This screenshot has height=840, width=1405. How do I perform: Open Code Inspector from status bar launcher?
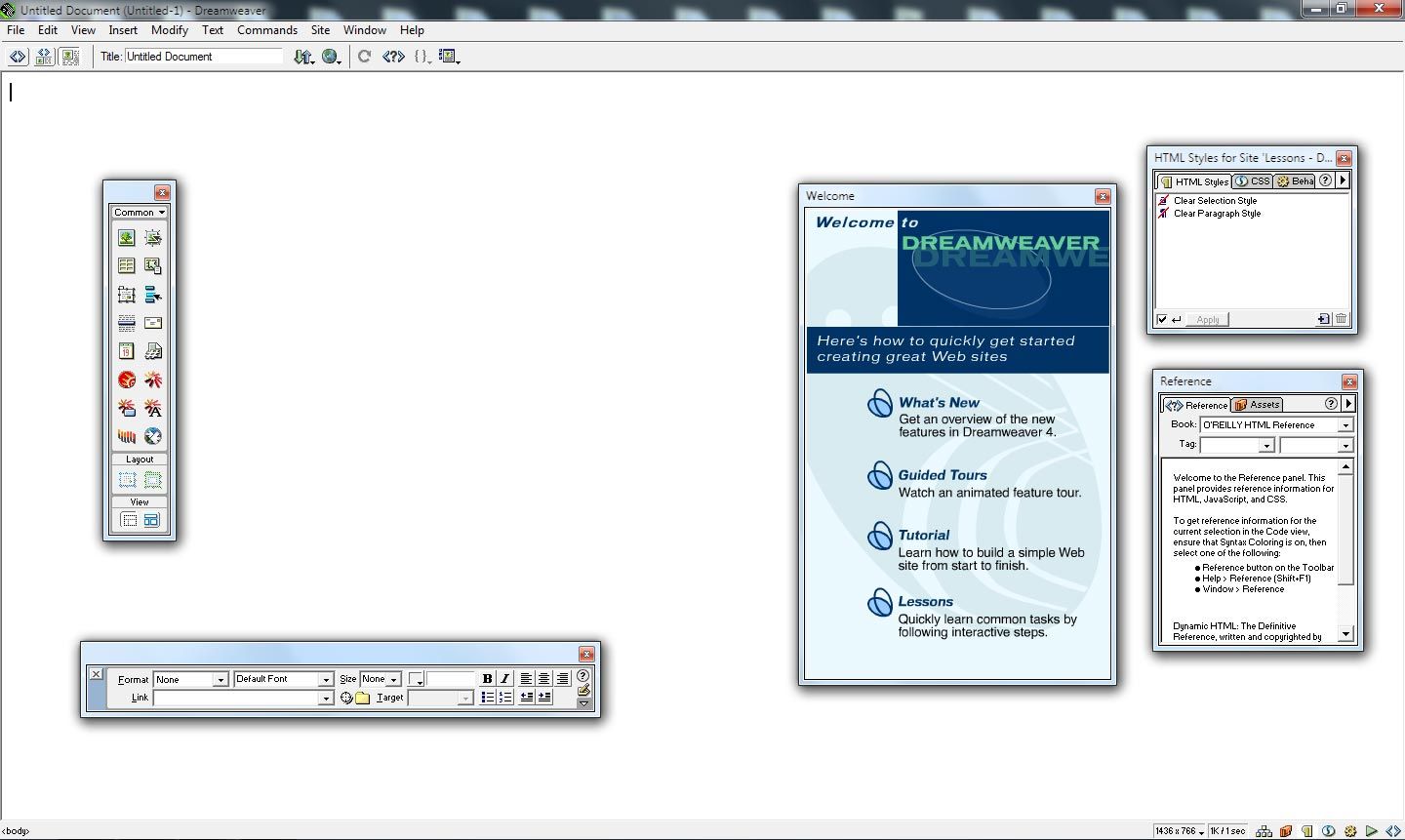(1392, 831)
